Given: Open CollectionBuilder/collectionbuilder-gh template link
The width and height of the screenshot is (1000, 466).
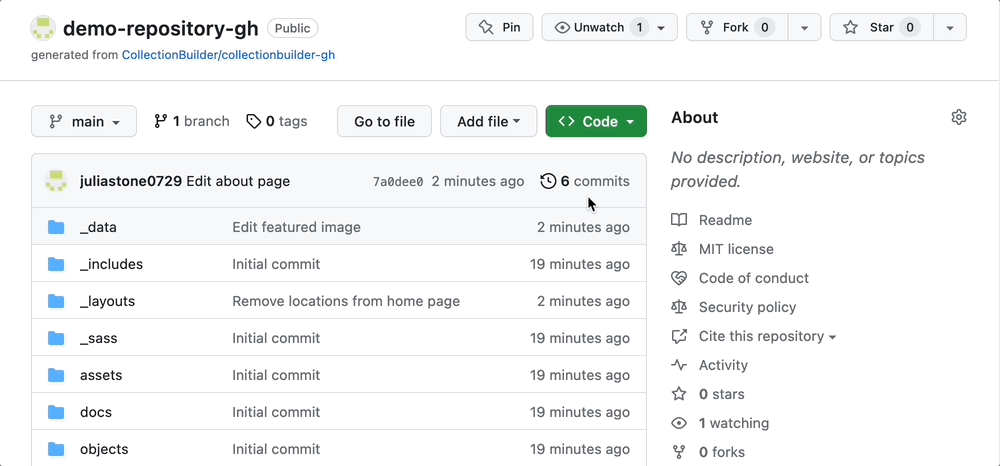Looking at the screenshot, I should click(228, 55).
